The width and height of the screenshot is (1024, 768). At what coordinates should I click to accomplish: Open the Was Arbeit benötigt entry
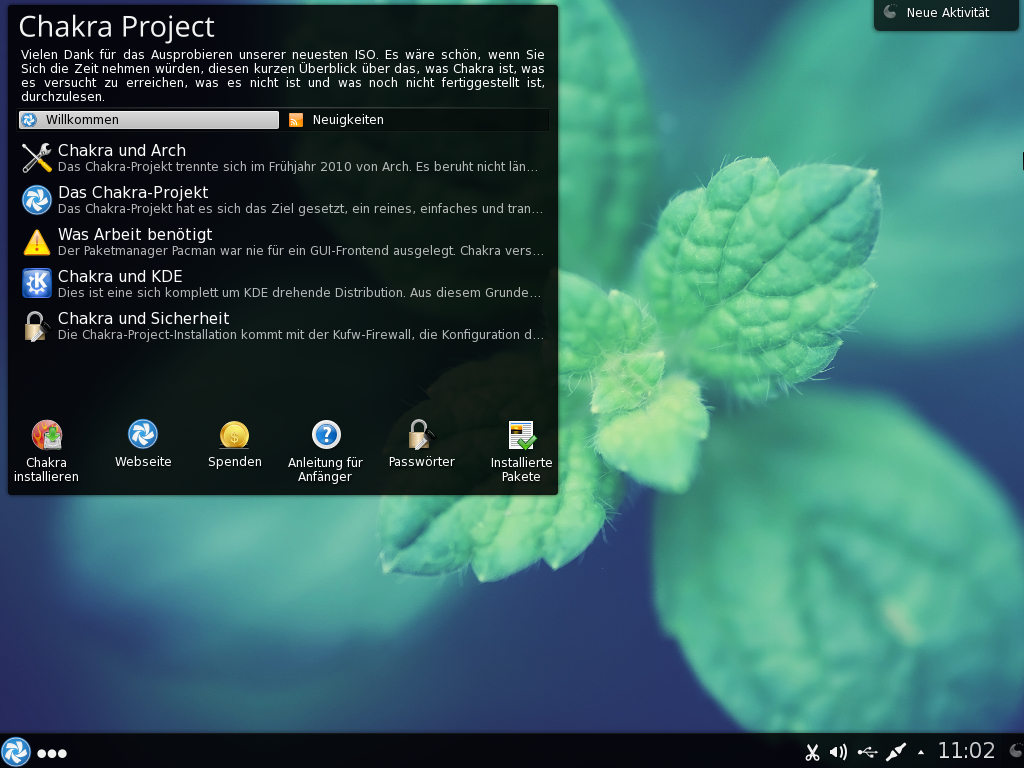pyautogui.click(x=282, y=242)
